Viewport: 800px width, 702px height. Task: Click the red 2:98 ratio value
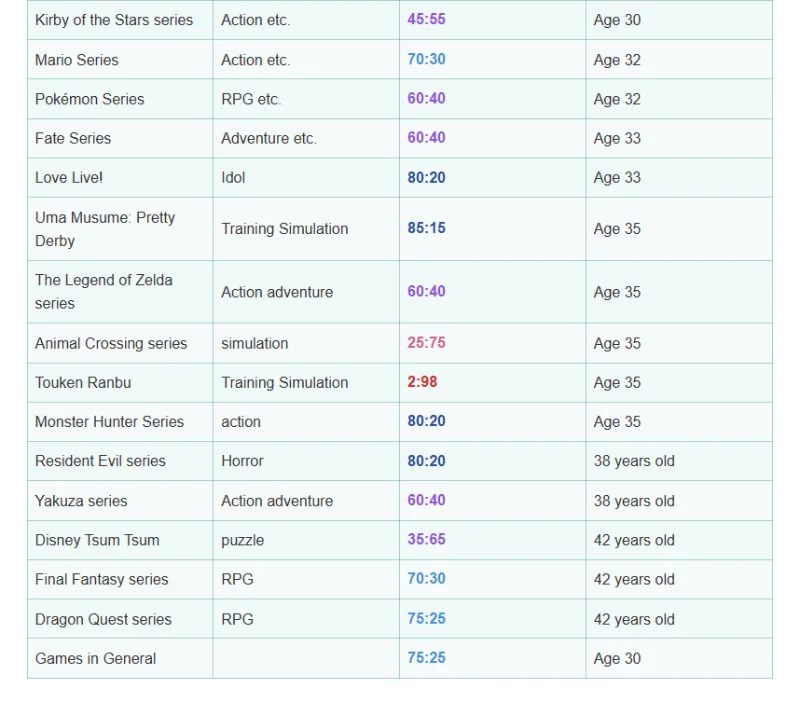tap(422, 382)
